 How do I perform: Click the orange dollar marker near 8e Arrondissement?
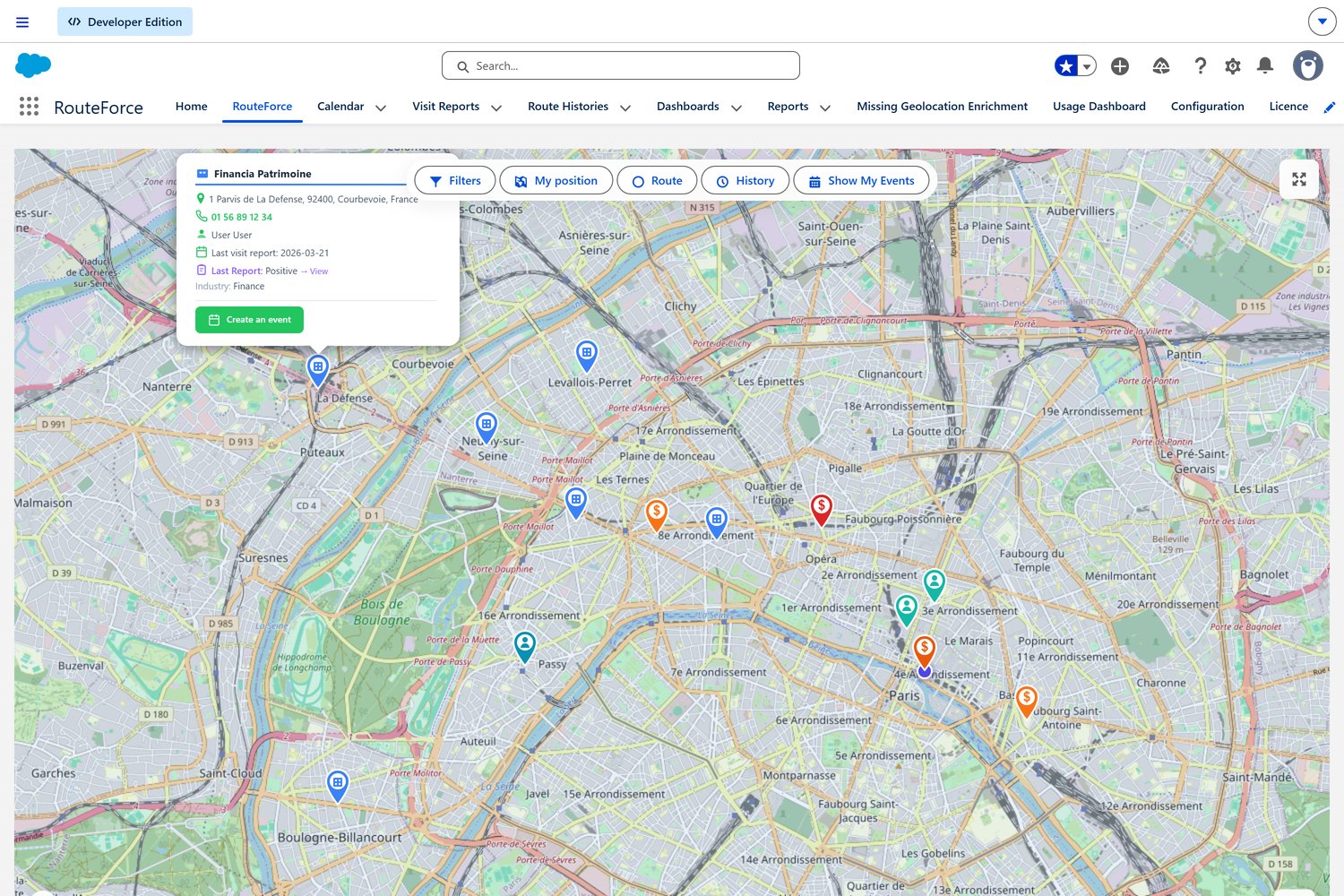pyautogui.click(x=656, y=511)
